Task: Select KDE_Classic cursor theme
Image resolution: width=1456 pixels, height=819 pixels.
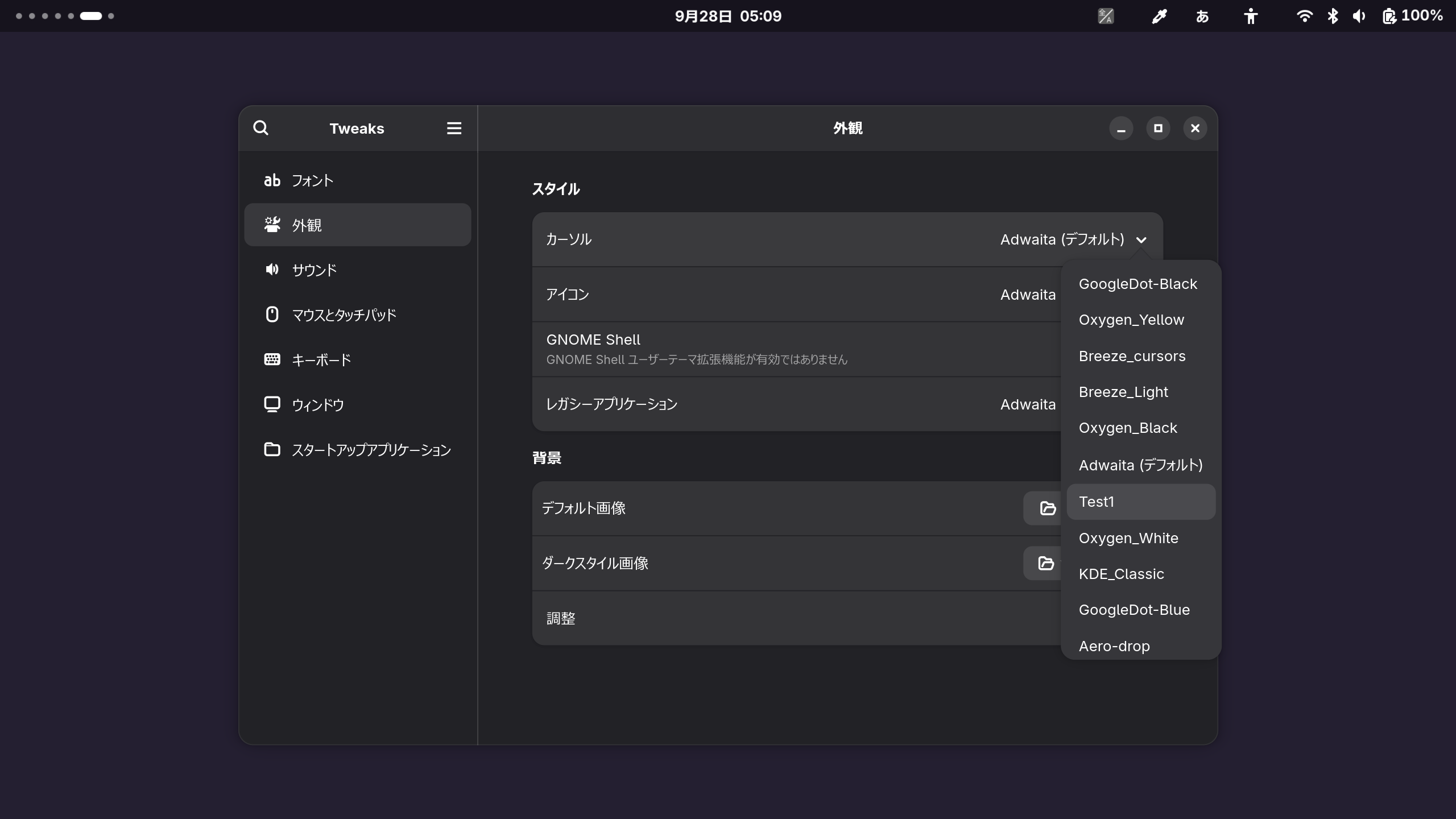Action: point(1141,574)
